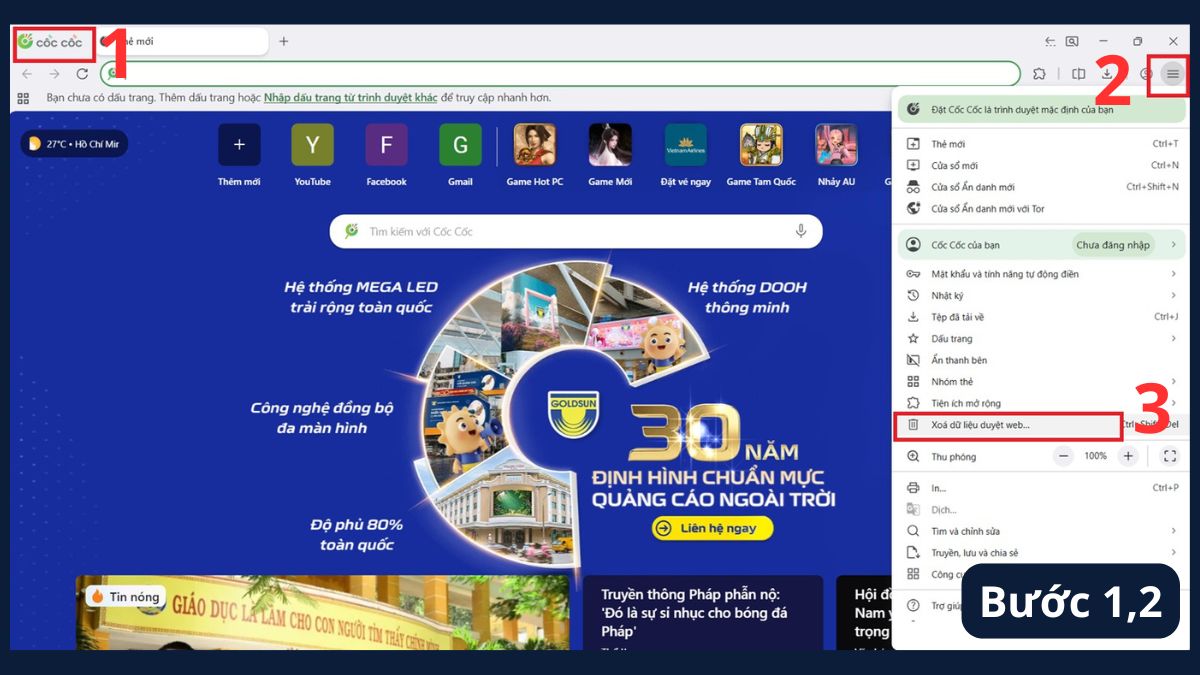Open the Đặt vé ngay Vietnam Airlines shortcut
Screen dimensions: 1200x675
tap(686, 154)
